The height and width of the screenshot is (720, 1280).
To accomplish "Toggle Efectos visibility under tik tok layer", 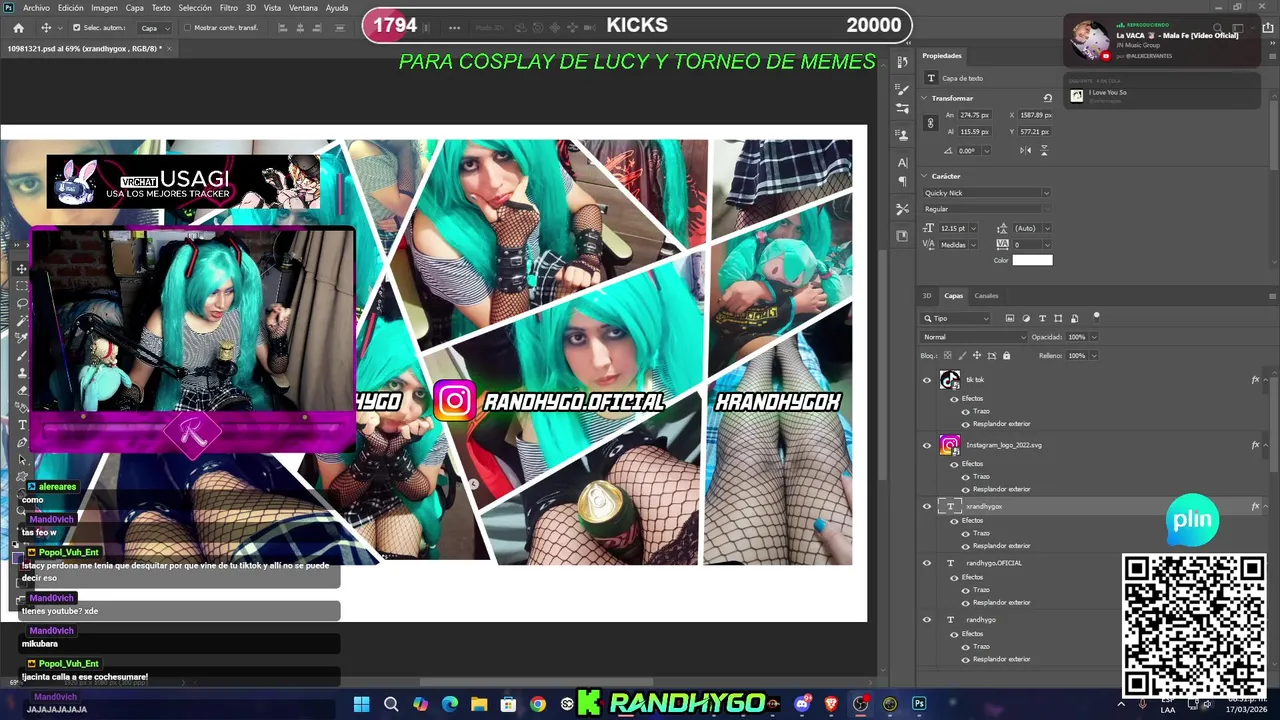I will click(954, 399).
